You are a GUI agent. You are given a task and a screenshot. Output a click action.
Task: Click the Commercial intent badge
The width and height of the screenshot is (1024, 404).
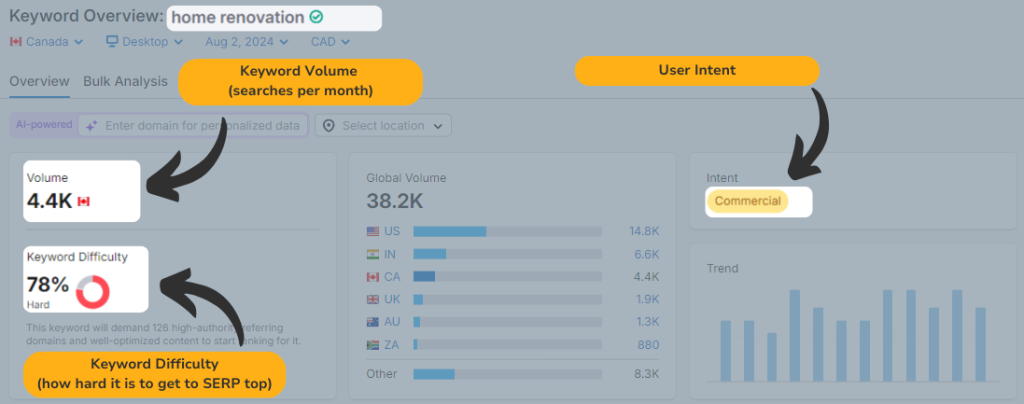[747, 201]
